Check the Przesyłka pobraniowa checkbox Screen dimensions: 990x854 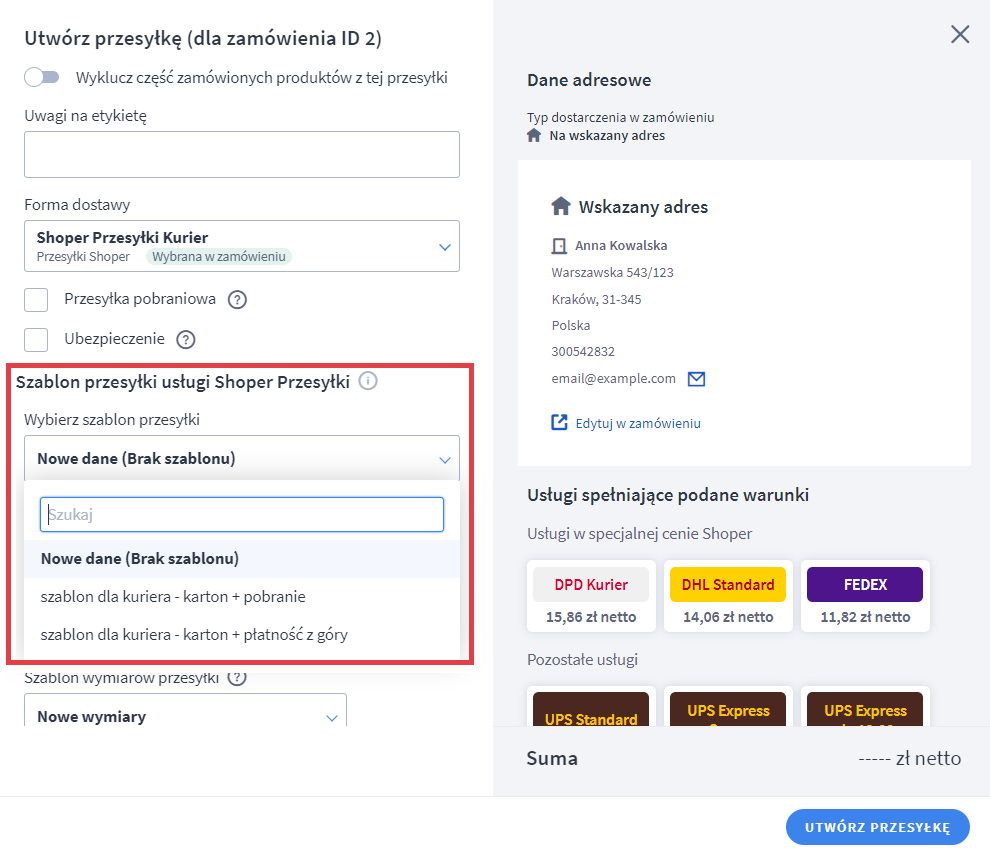[x=36, y=299]
